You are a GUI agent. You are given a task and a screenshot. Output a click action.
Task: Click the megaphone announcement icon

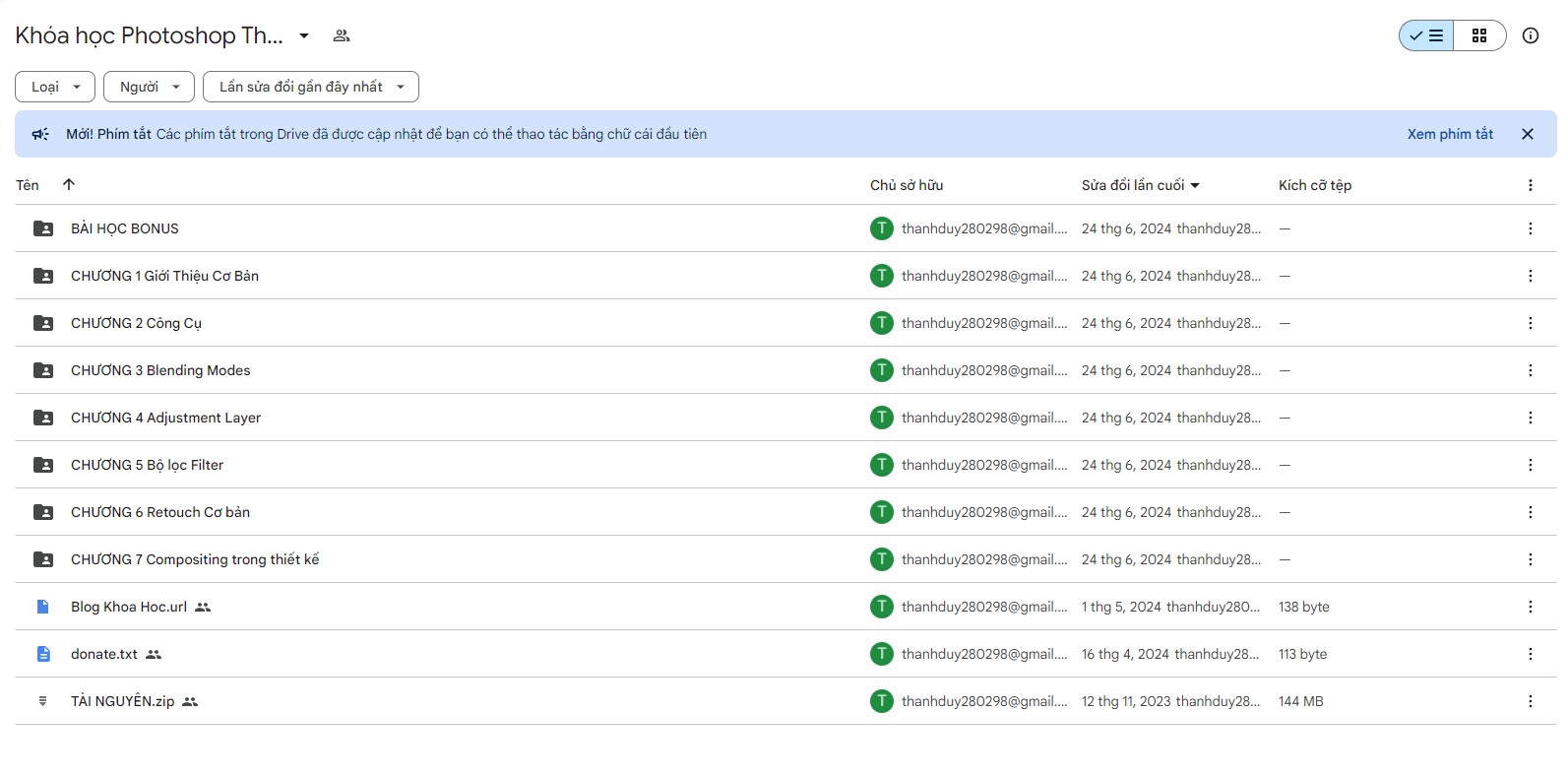[40, 134]
